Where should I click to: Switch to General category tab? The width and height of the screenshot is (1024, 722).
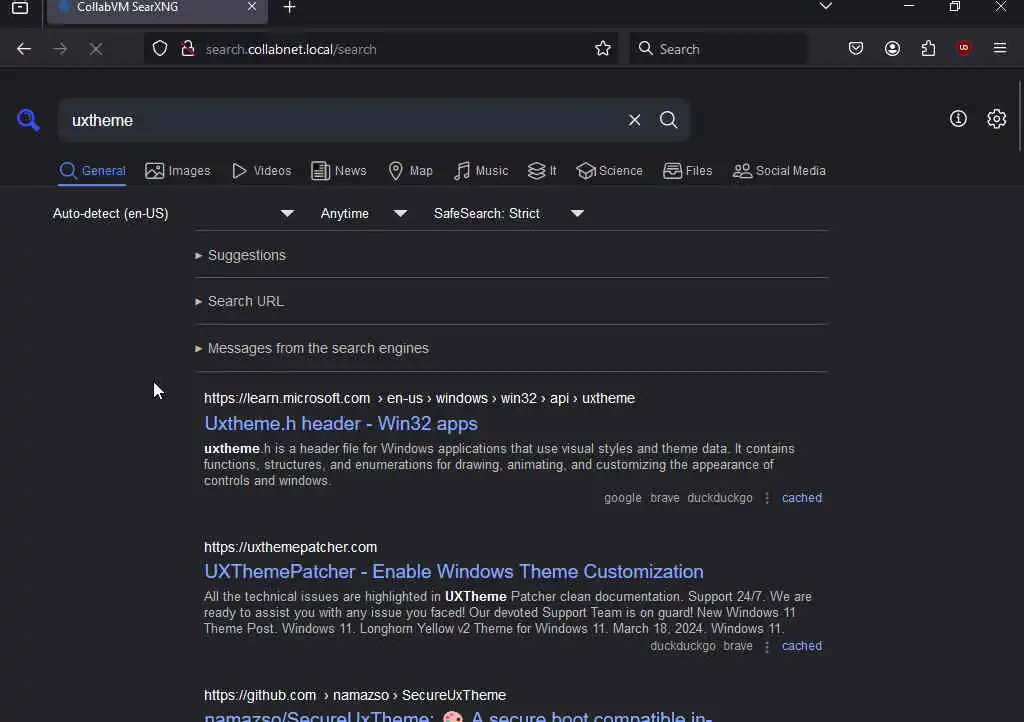pos(92,171)
